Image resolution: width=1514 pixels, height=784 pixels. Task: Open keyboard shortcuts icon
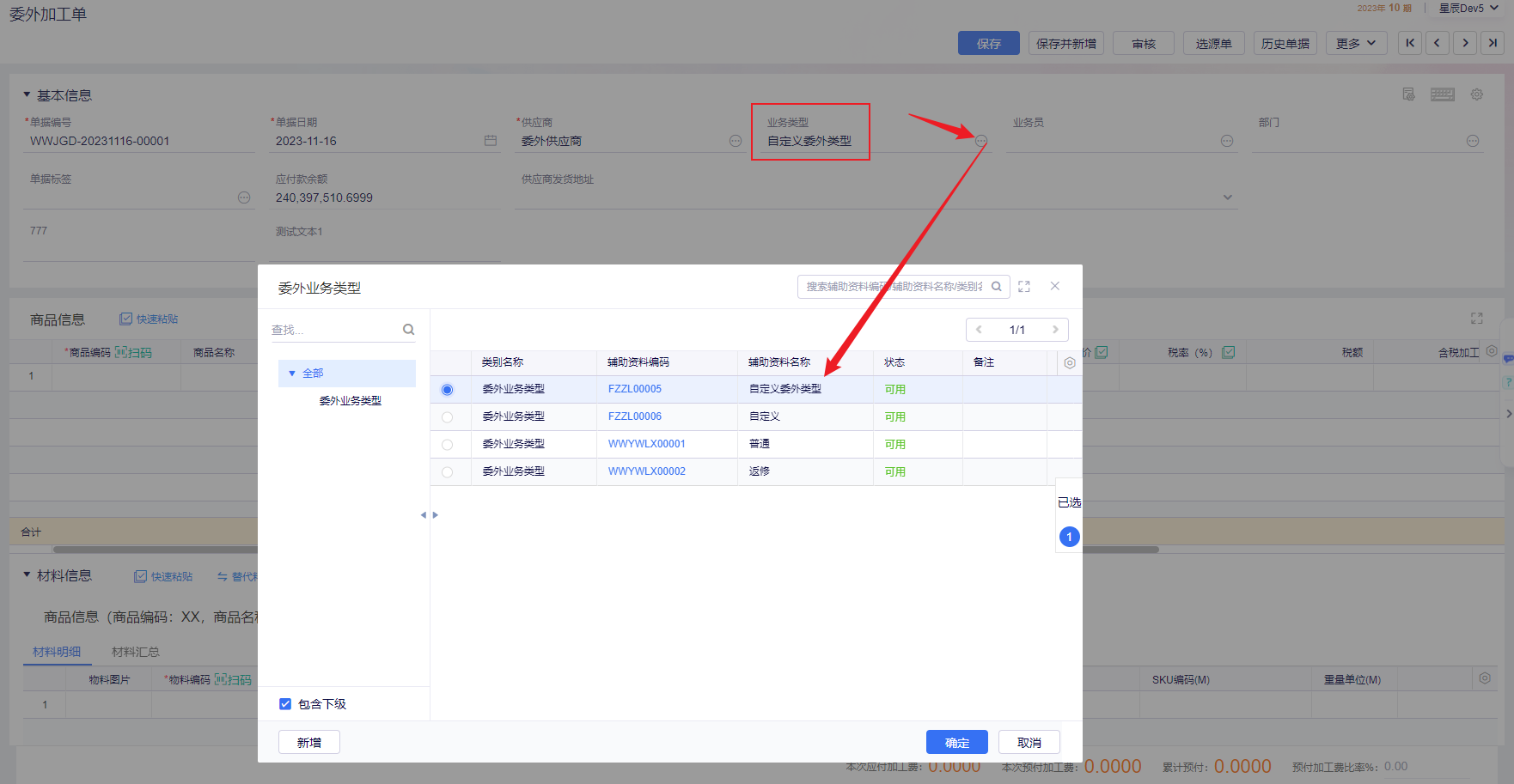coord(1443,94)
